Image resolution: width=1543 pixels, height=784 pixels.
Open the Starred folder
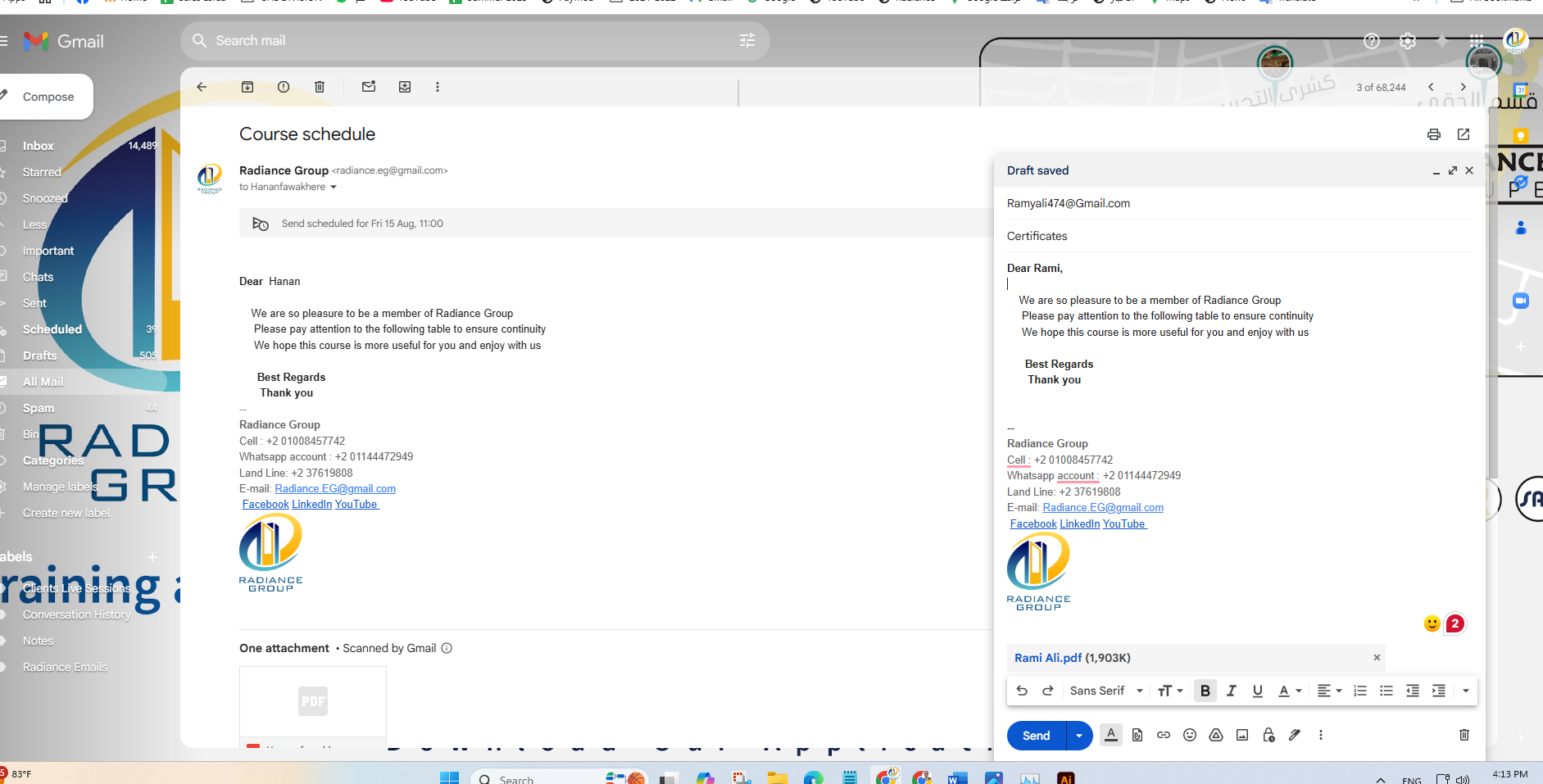tap(42, 172)
